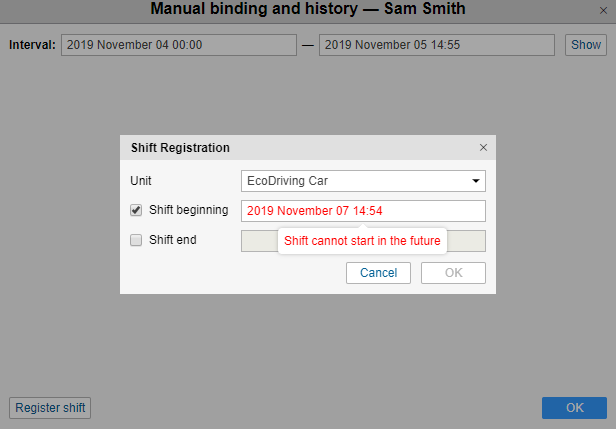The image size is (616, 429).
Task: Close the Shift Registration dialog
Action: pos(483,147)
